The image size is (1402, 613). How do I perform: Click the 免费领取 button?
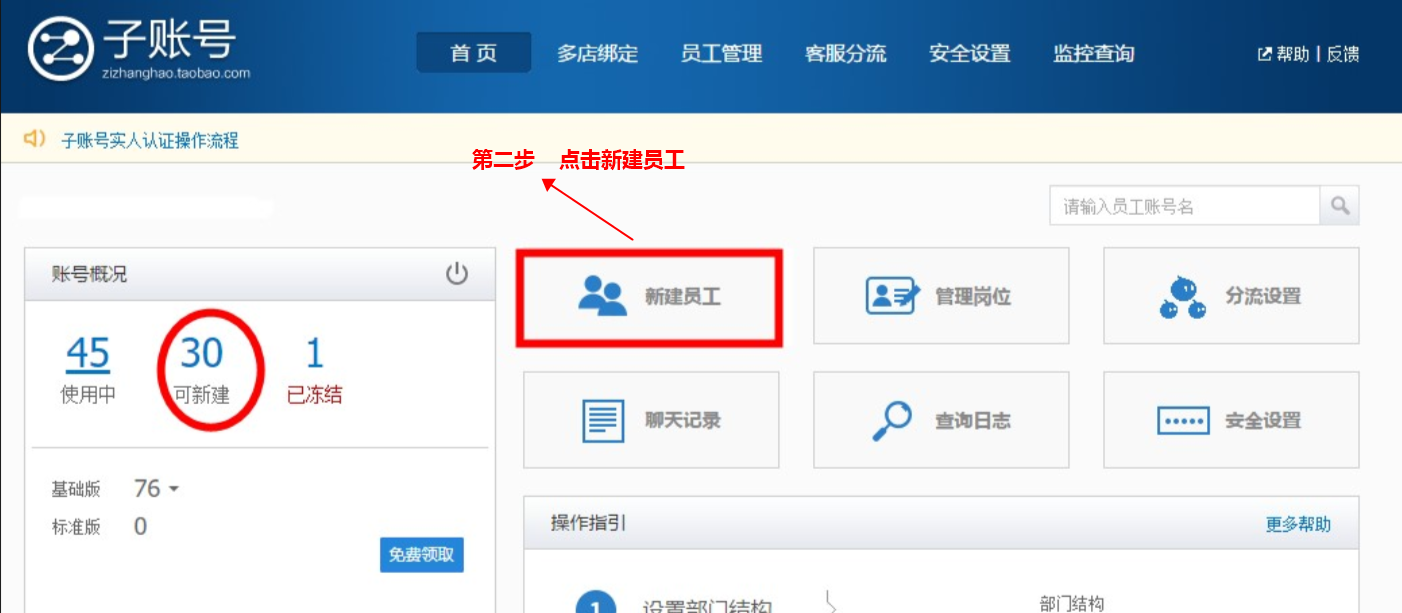click(421, 554)
